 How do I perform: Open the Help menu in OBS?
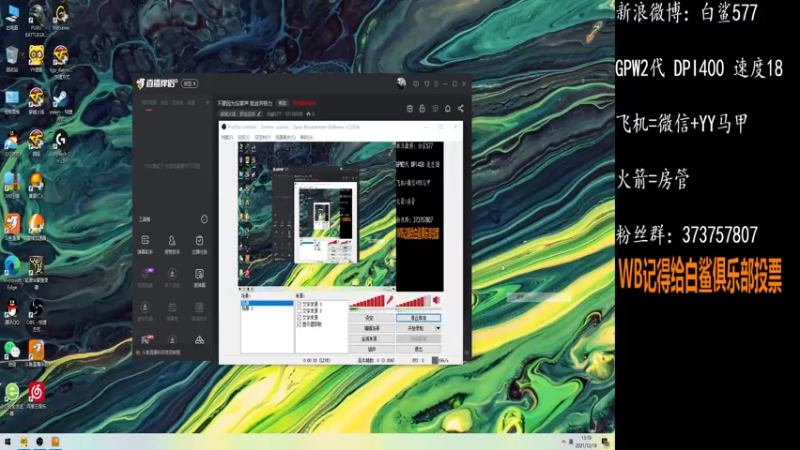(x=307, y=137)
